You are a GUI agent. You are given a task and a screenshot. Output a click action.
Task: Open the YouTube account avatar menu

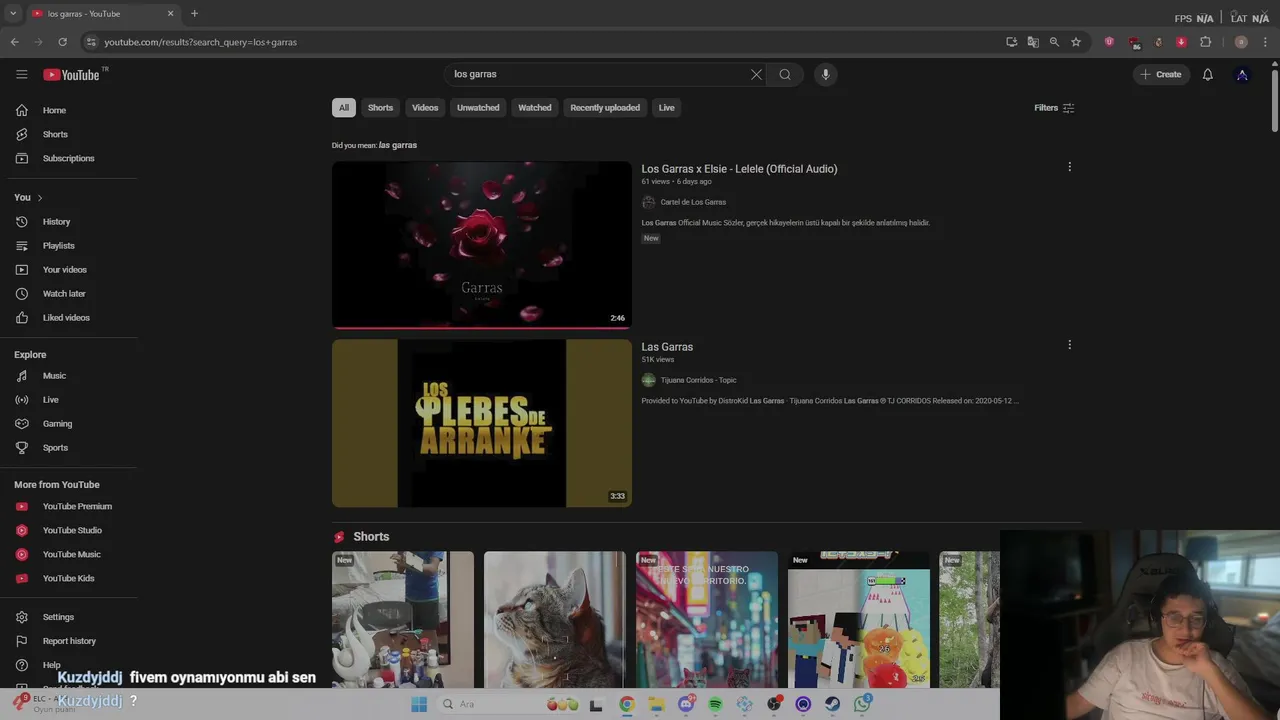click(1242, 74)
